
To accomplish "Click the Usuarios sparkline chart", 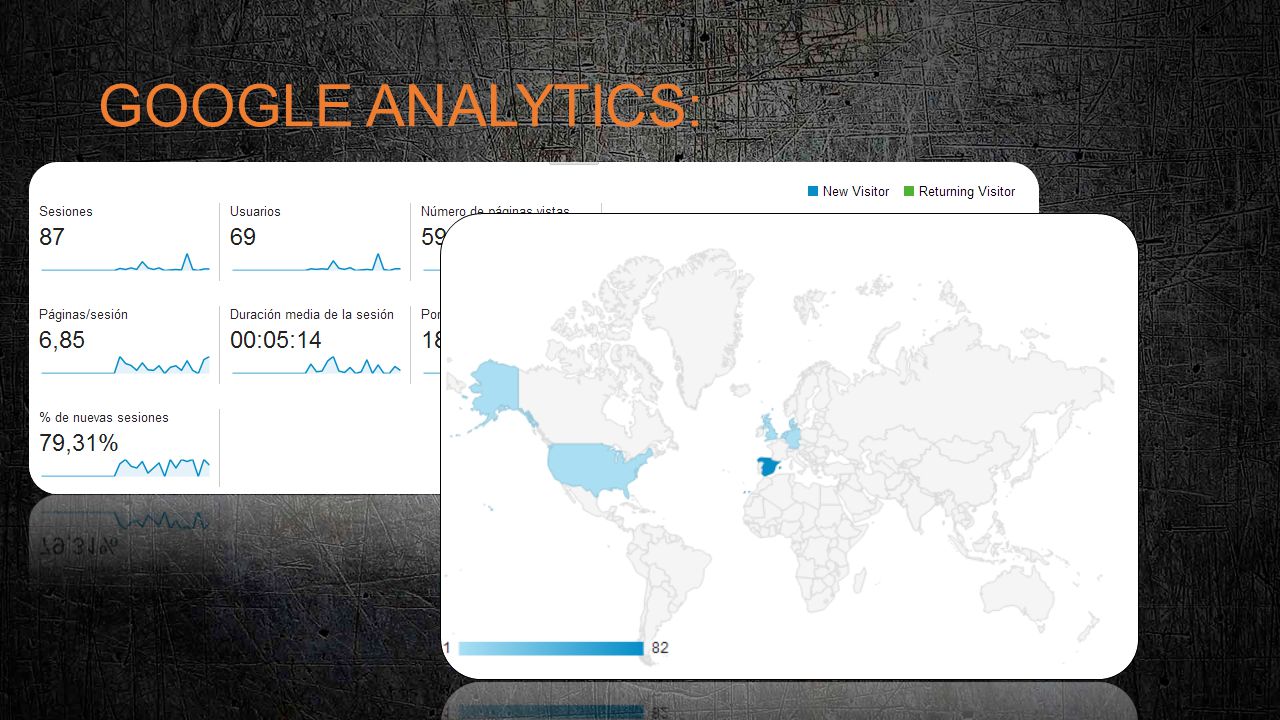I will pyautogui.click(x=316, y=263).
